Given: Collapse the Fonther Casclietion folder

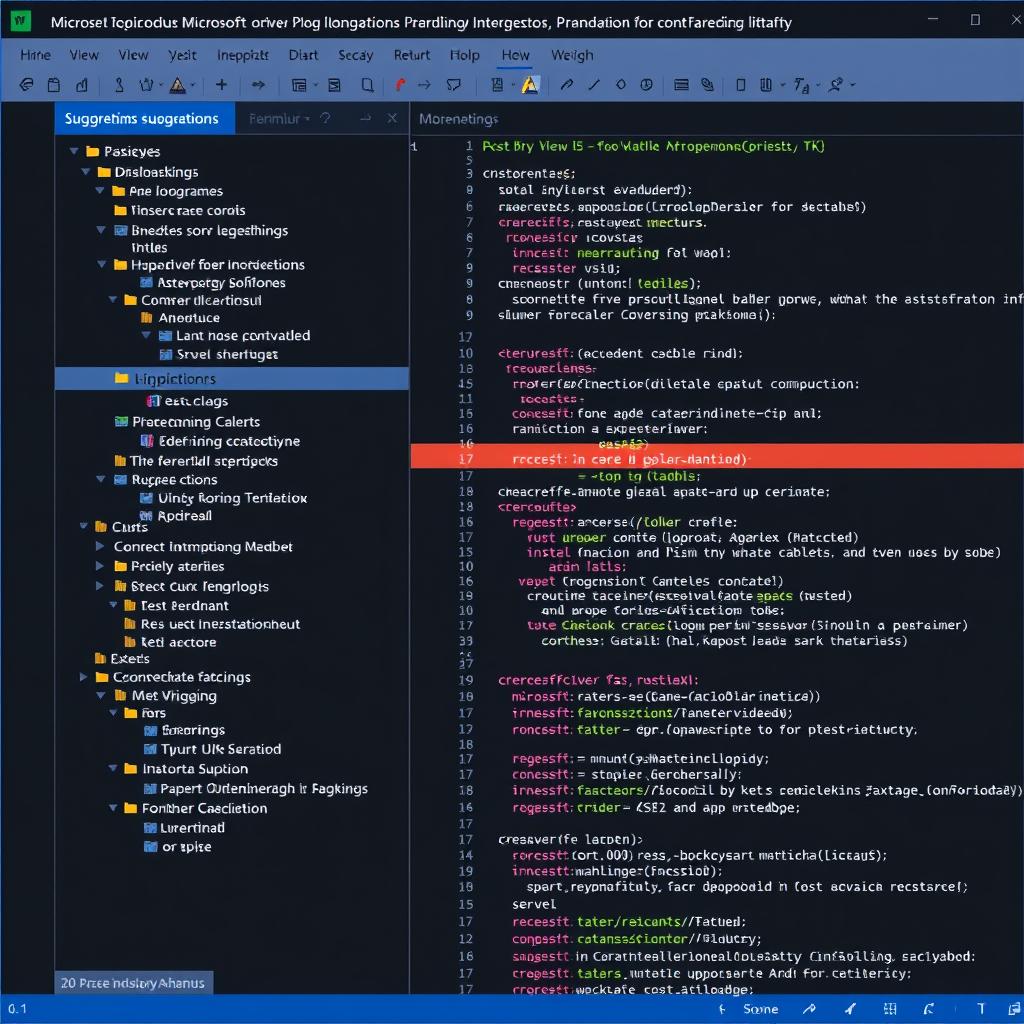Looking at the screenshot, I should pyautogui.click(x=113, y=808).
